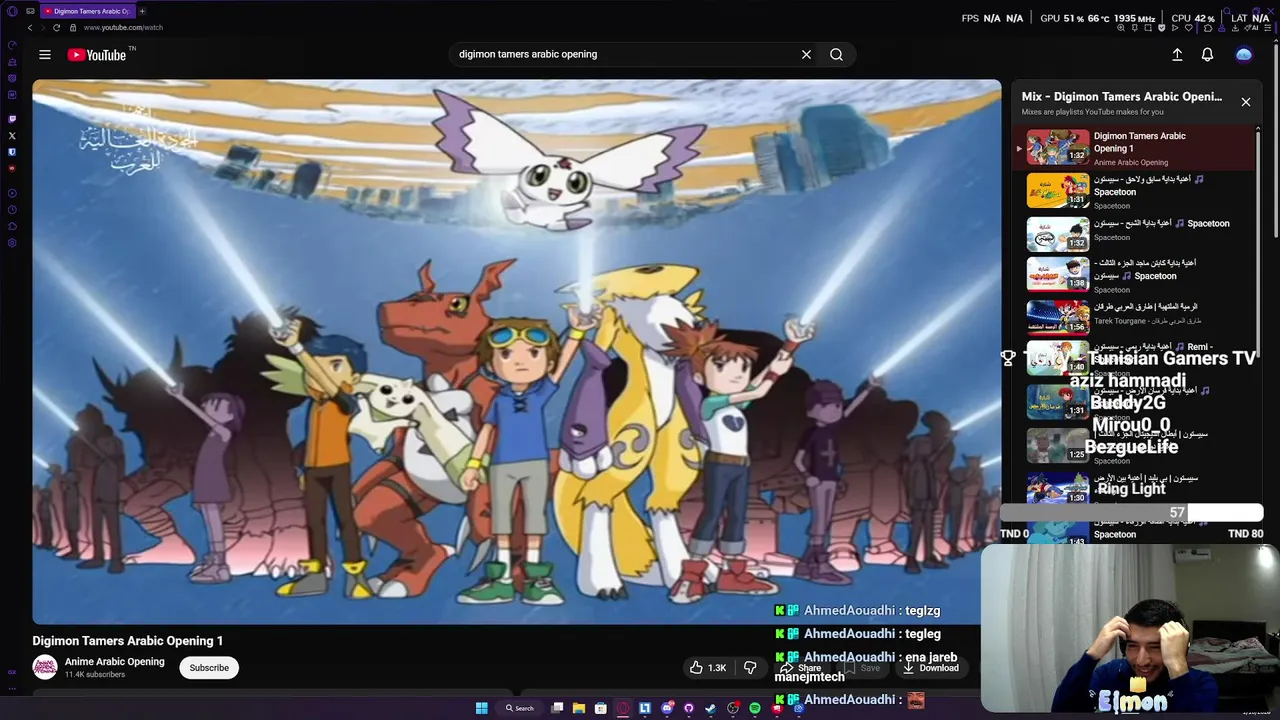
Task: Like the video with thumbs-up button
Action: click(x=708, y=667)
